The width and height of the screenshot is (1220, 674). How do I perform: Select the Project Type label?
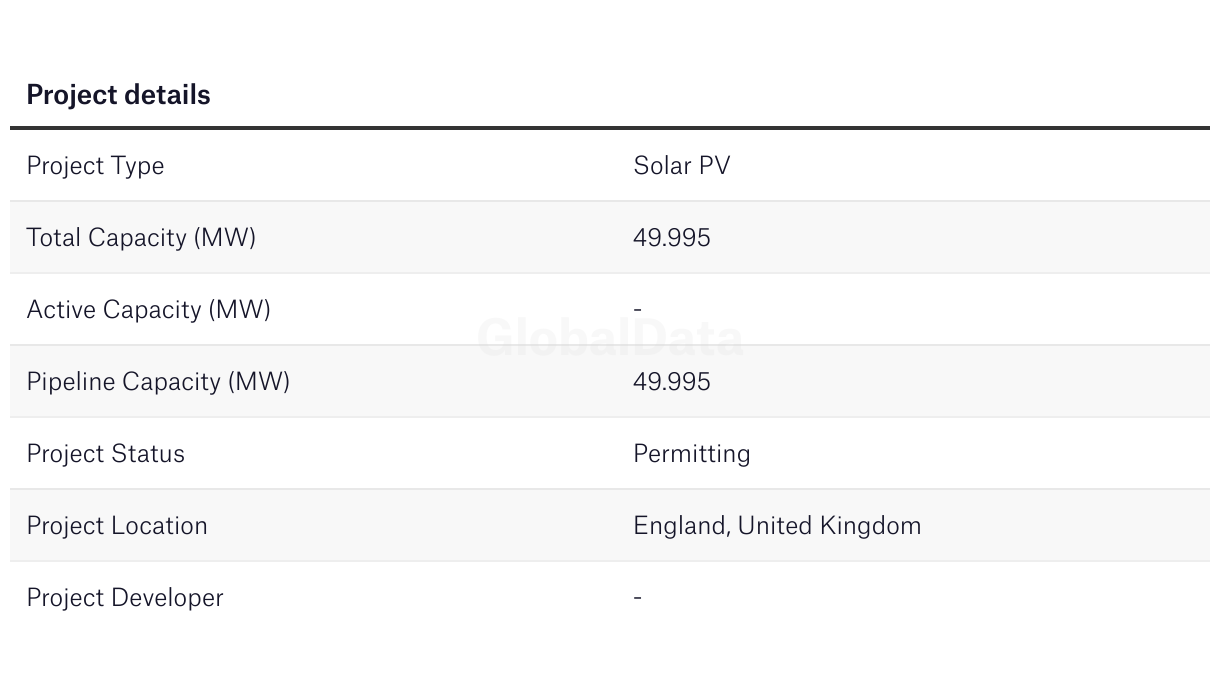[95, 166]
